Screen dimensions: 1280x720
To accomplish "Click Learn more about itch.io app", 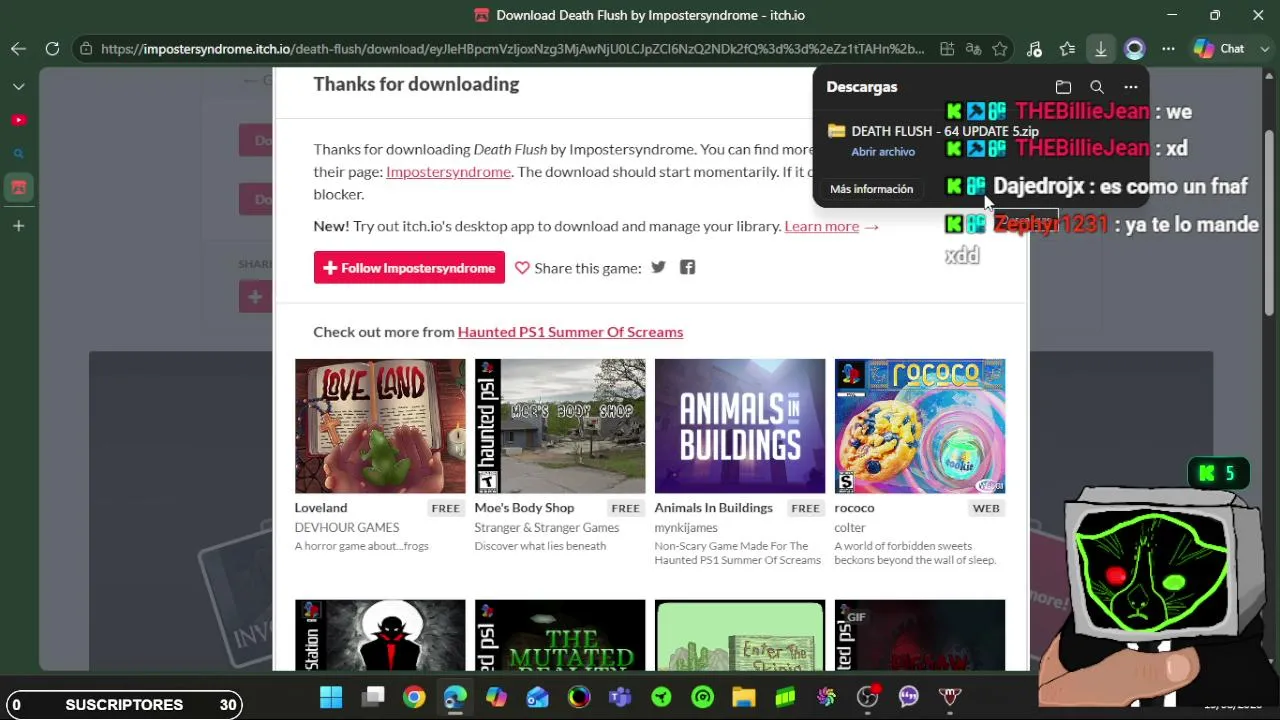I will (822, 226).
